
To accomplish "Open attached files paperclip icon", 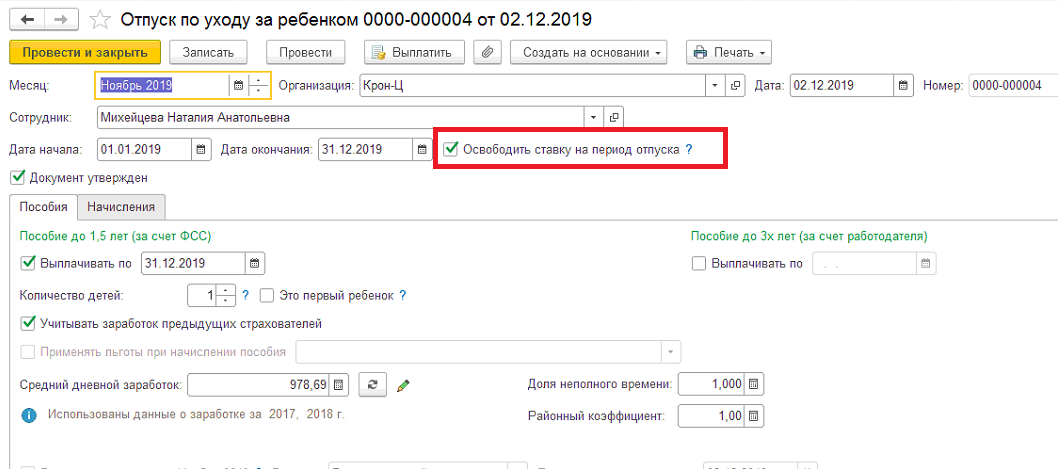I will pos(486,52).
